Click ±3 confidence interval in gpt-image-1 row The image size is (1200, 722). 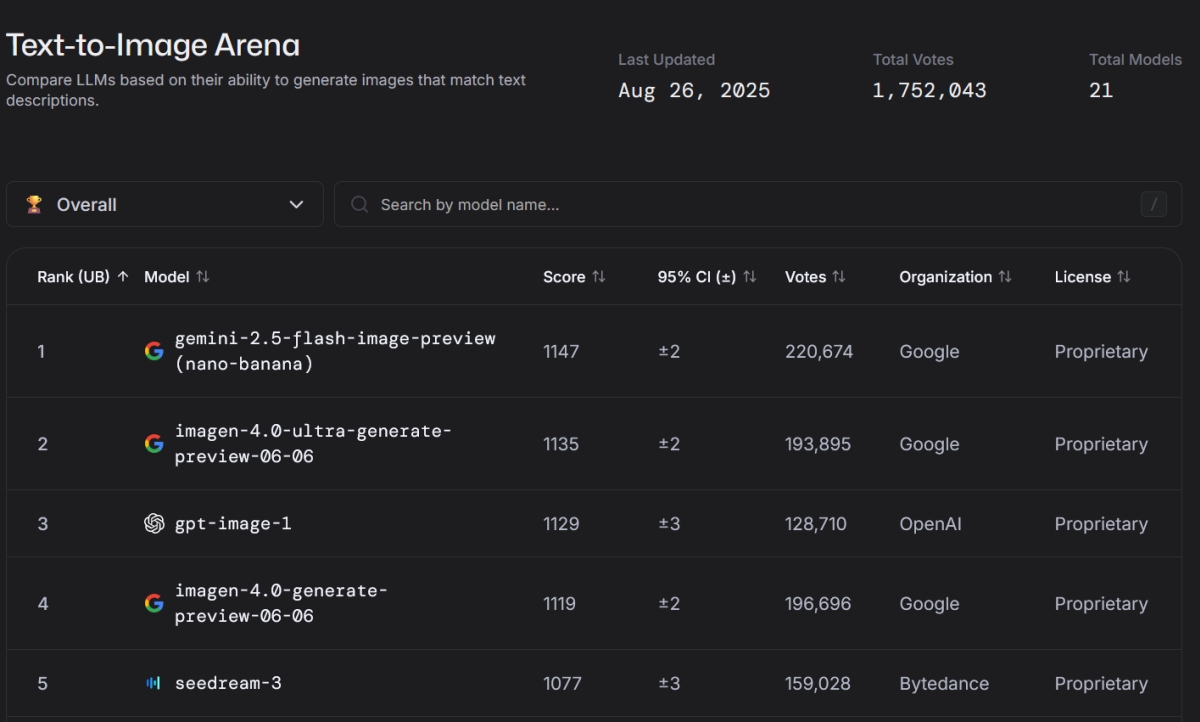(669, 524)
